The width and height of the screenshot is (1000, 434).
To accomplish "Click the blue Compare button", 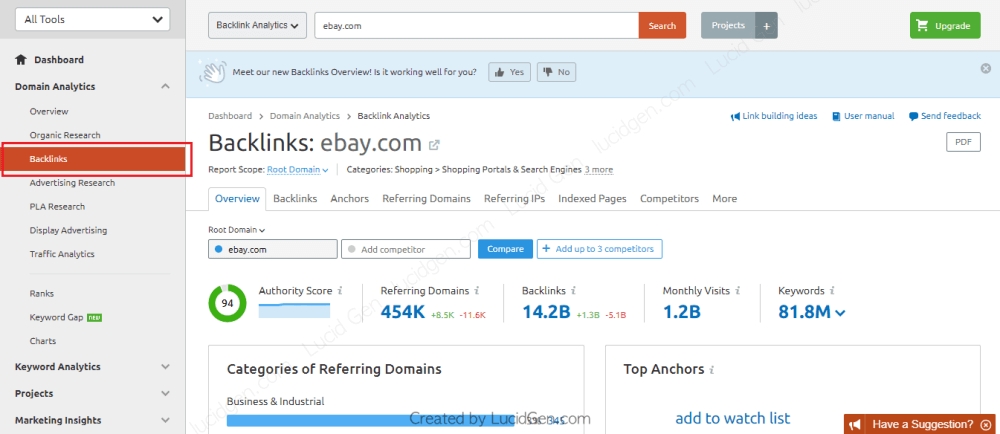I will 505,249.
